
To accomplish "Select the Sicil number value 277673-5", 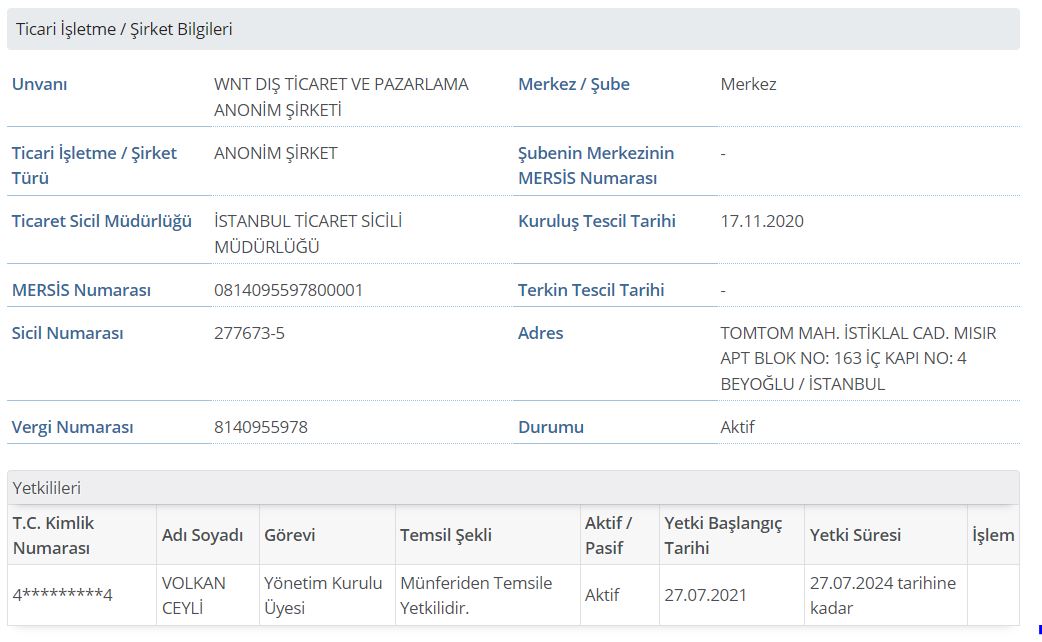I will [x=249, y=333].
